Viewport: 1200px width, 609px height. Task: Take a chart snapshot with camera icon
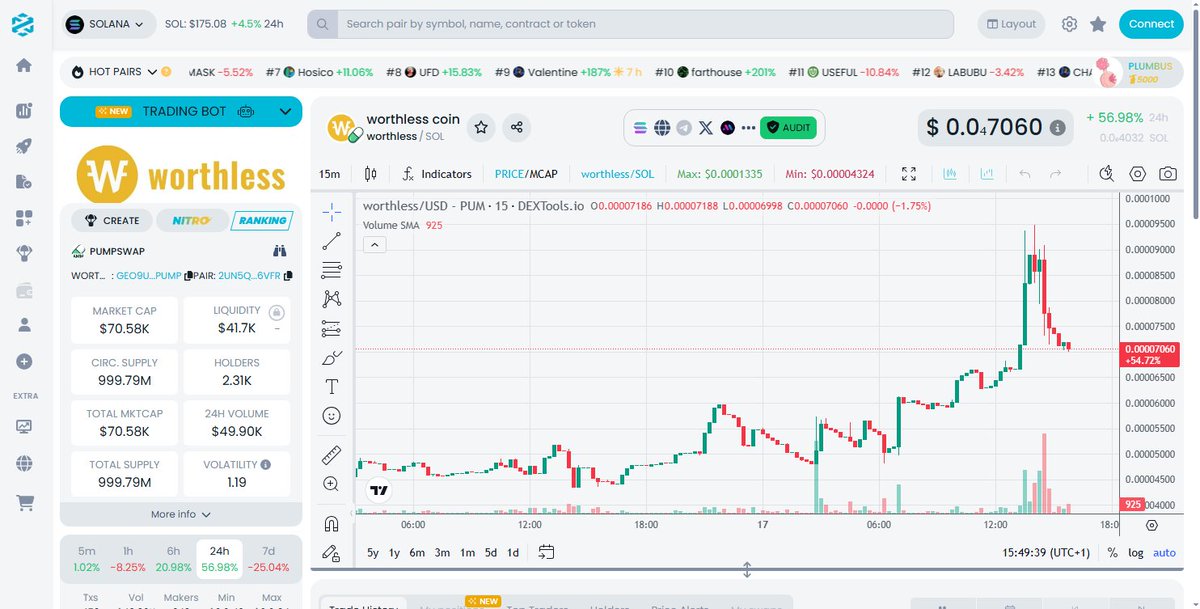point(1168,174)
